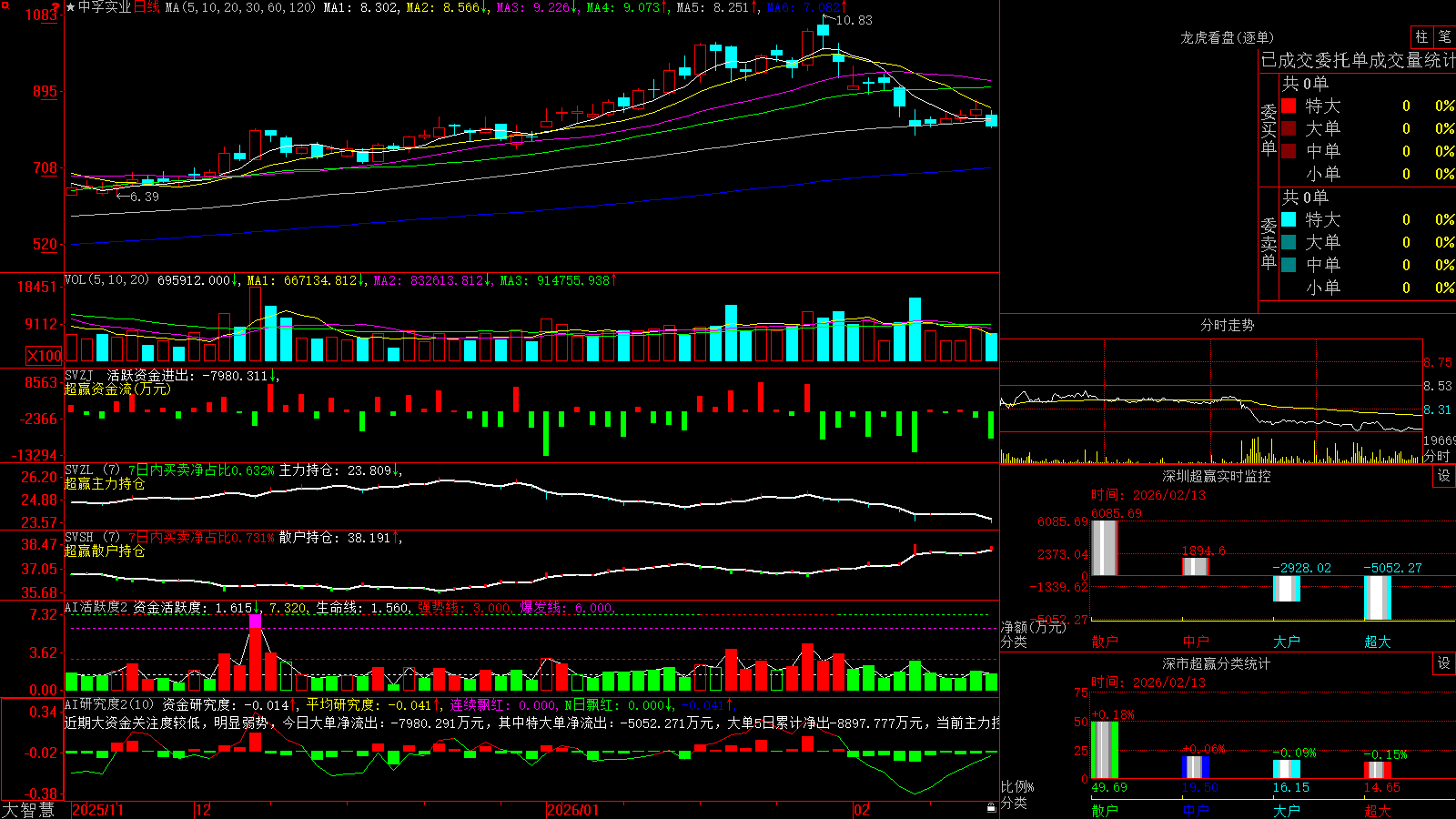Image resolution: width=1456 pixels, height=819 pixels.
Task: Select the VOL(5,10,20) indicator label
Action: coord(106,280)
